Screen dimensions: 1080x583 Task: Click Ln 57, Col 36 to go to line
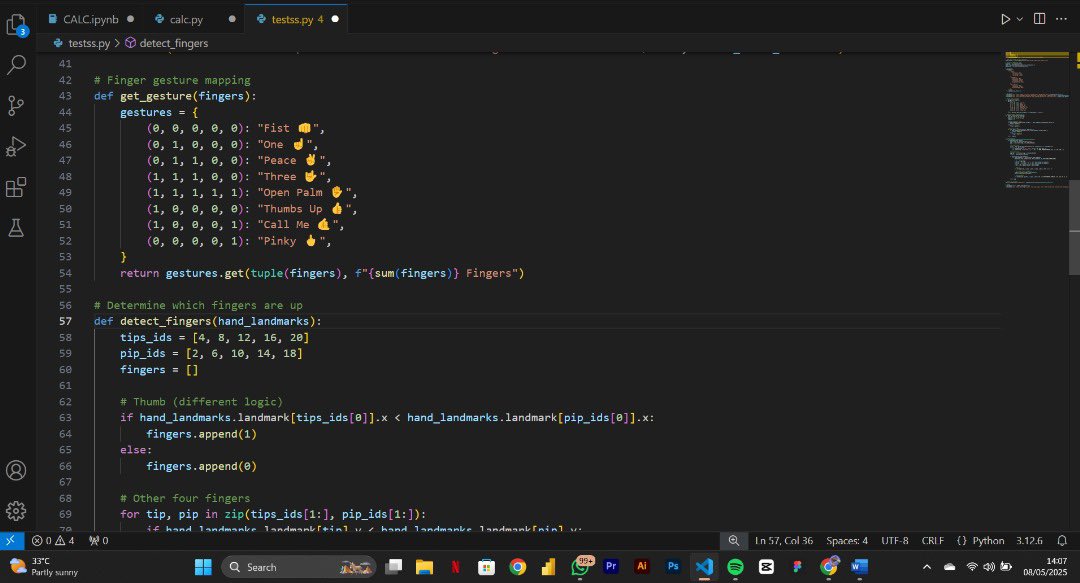(784, 540)
